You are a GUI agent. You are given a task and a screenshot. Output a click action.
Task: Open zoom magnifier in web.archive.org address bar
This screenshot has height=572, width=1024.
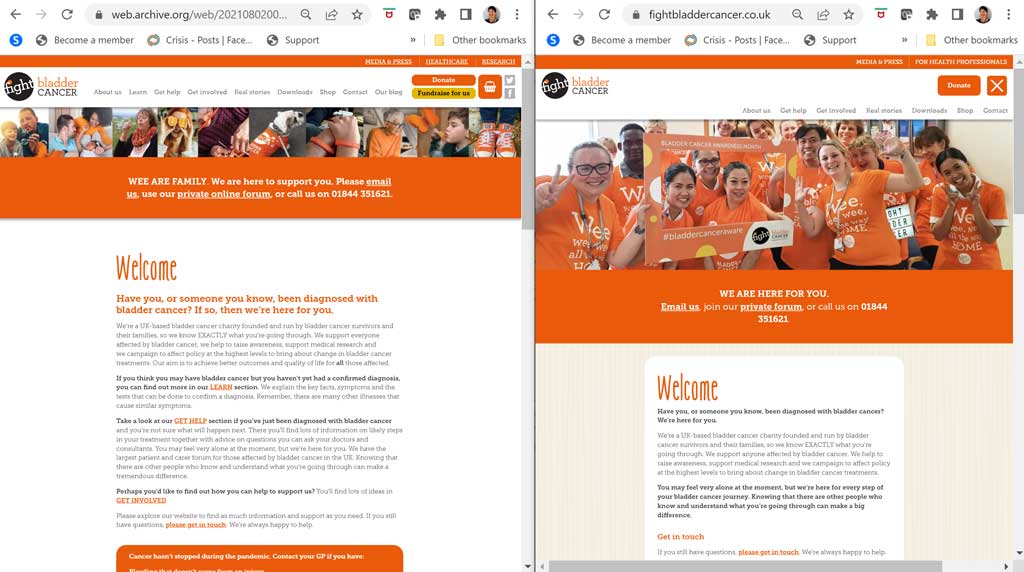(306, 14)
